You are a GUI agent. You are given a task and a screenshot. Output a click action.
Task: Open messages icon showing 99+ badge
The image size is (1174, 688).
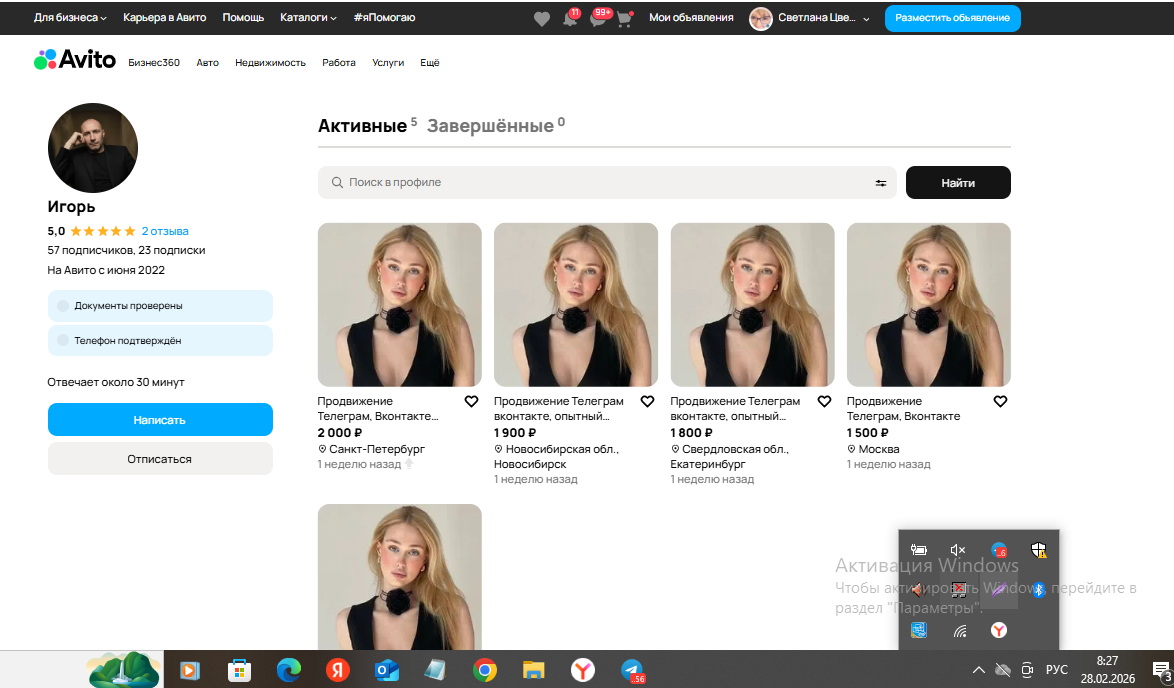pos(598,18)
